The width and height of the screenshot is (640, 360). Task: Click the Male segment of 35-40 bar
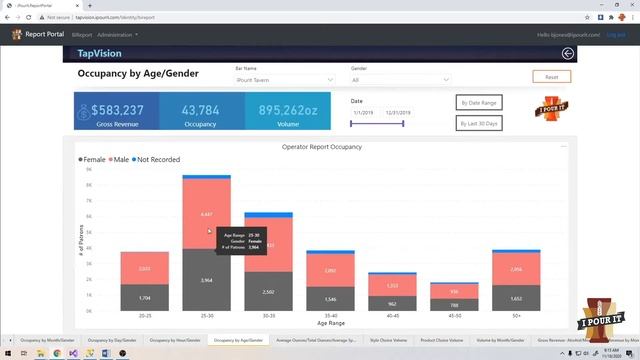pyautogui.click(x=331, y=270)
